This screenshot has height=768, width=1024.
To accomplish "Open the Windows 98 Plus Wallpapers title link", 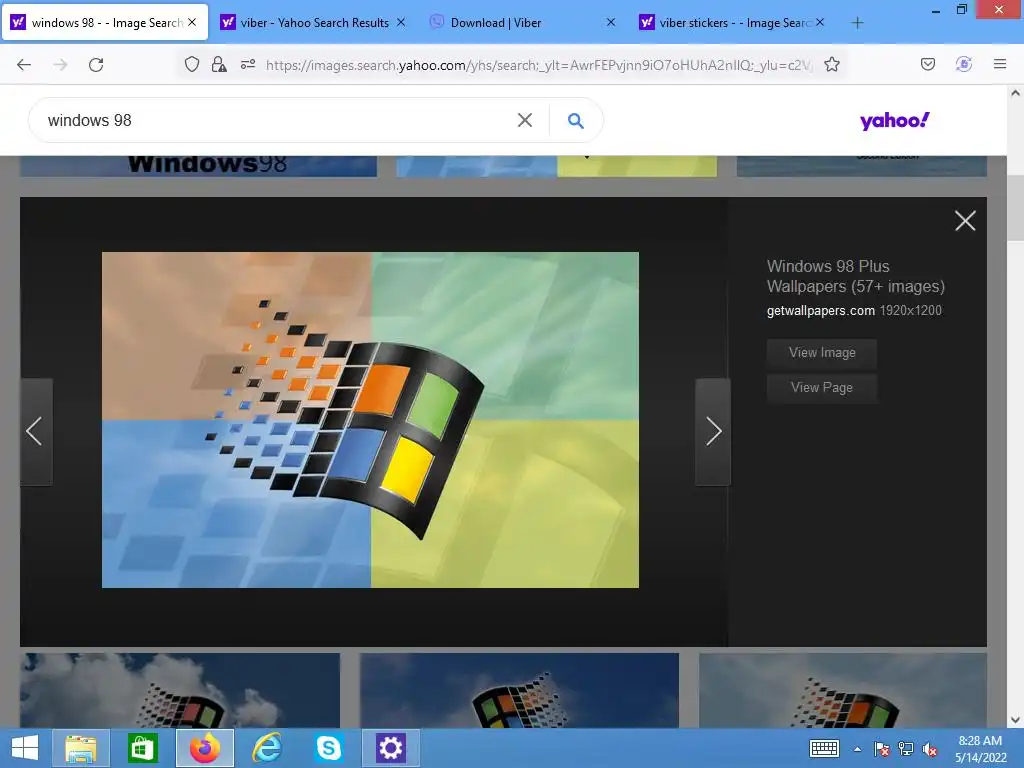I will pos(856,276).
